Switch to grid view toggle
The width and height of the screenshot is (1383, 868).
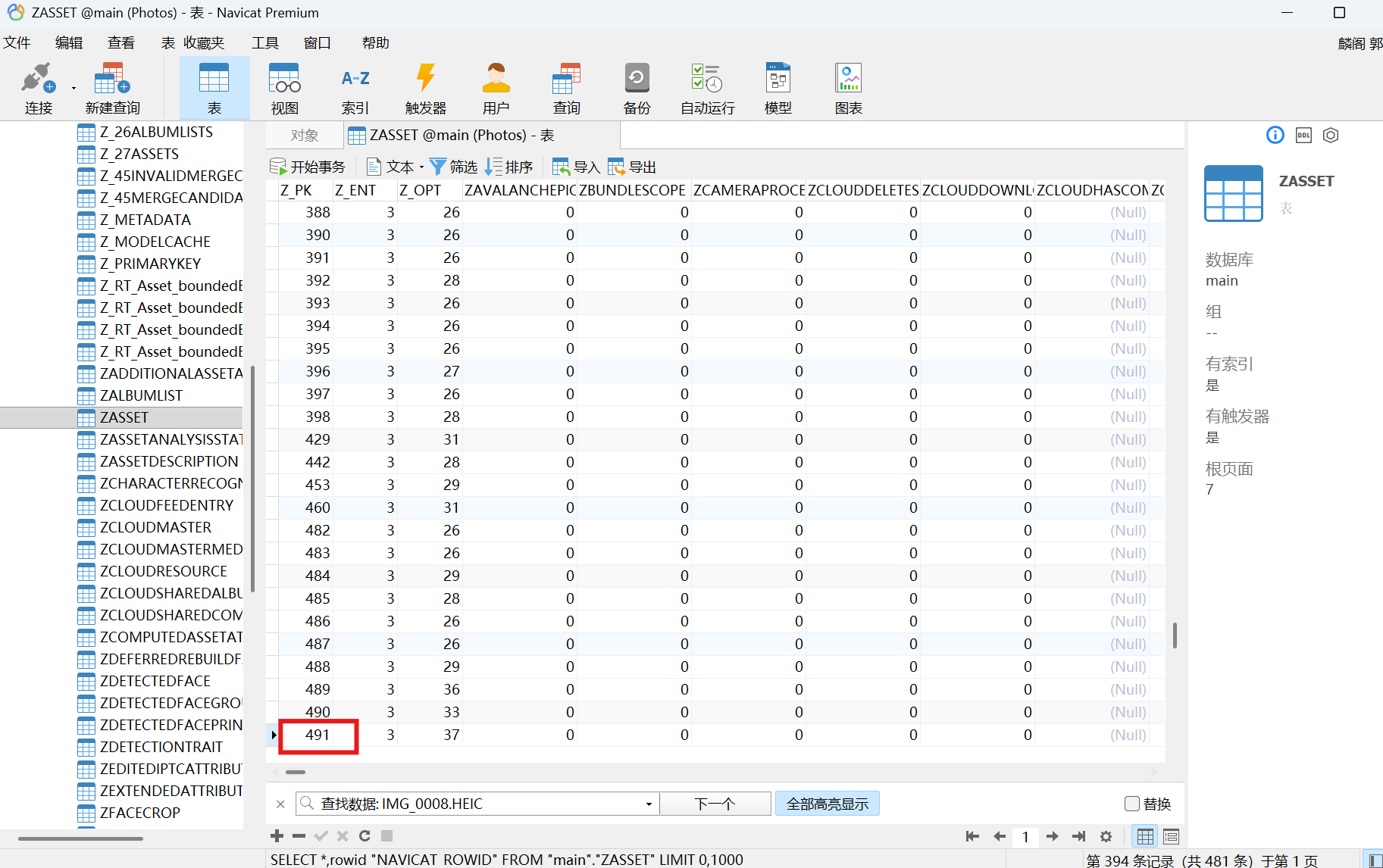pos(1144,836)
